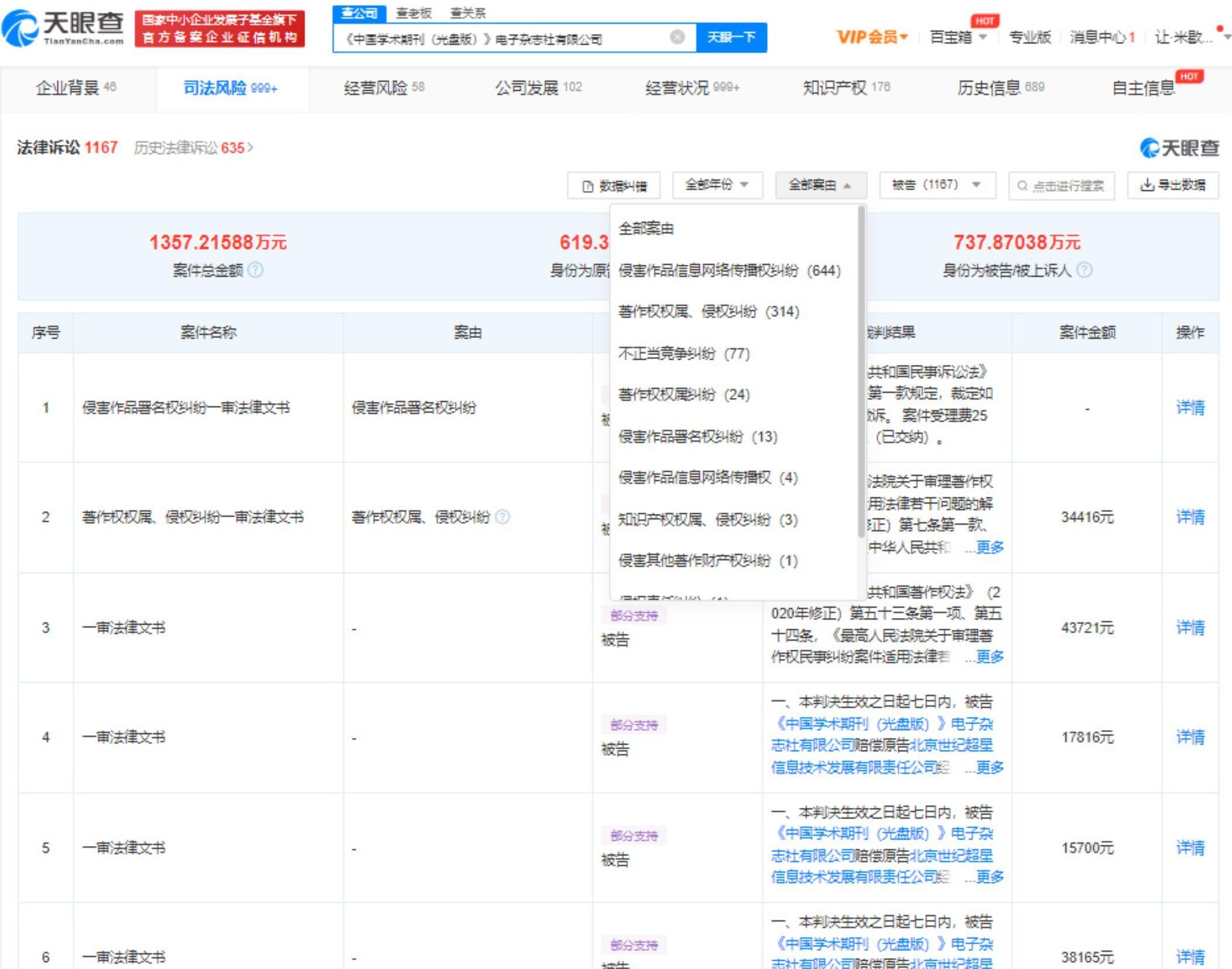Expand 更多 in row 2 judgment result
This screenshot has height=969, width=1232.
tap(990, 547)
